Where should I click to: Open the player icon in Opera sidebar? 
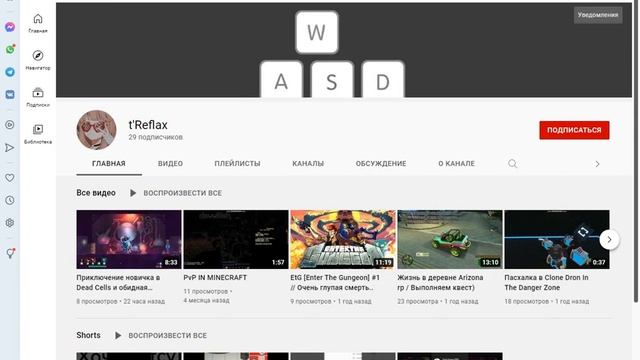[10, 125]
